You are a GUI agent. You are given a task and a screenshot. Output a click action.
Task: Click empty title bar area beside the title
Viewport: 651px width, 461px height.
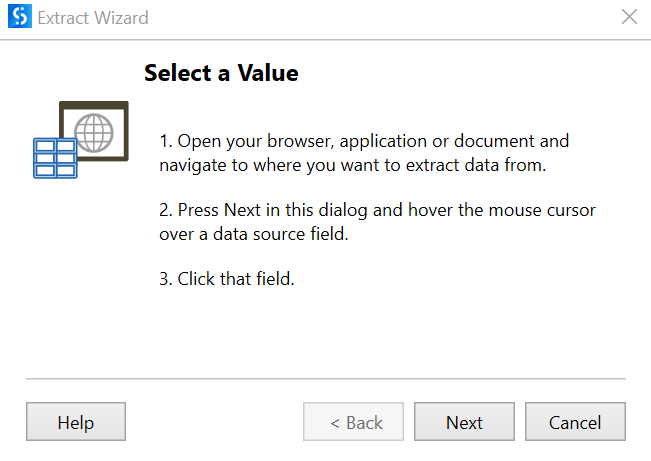(x=382, y=18)
